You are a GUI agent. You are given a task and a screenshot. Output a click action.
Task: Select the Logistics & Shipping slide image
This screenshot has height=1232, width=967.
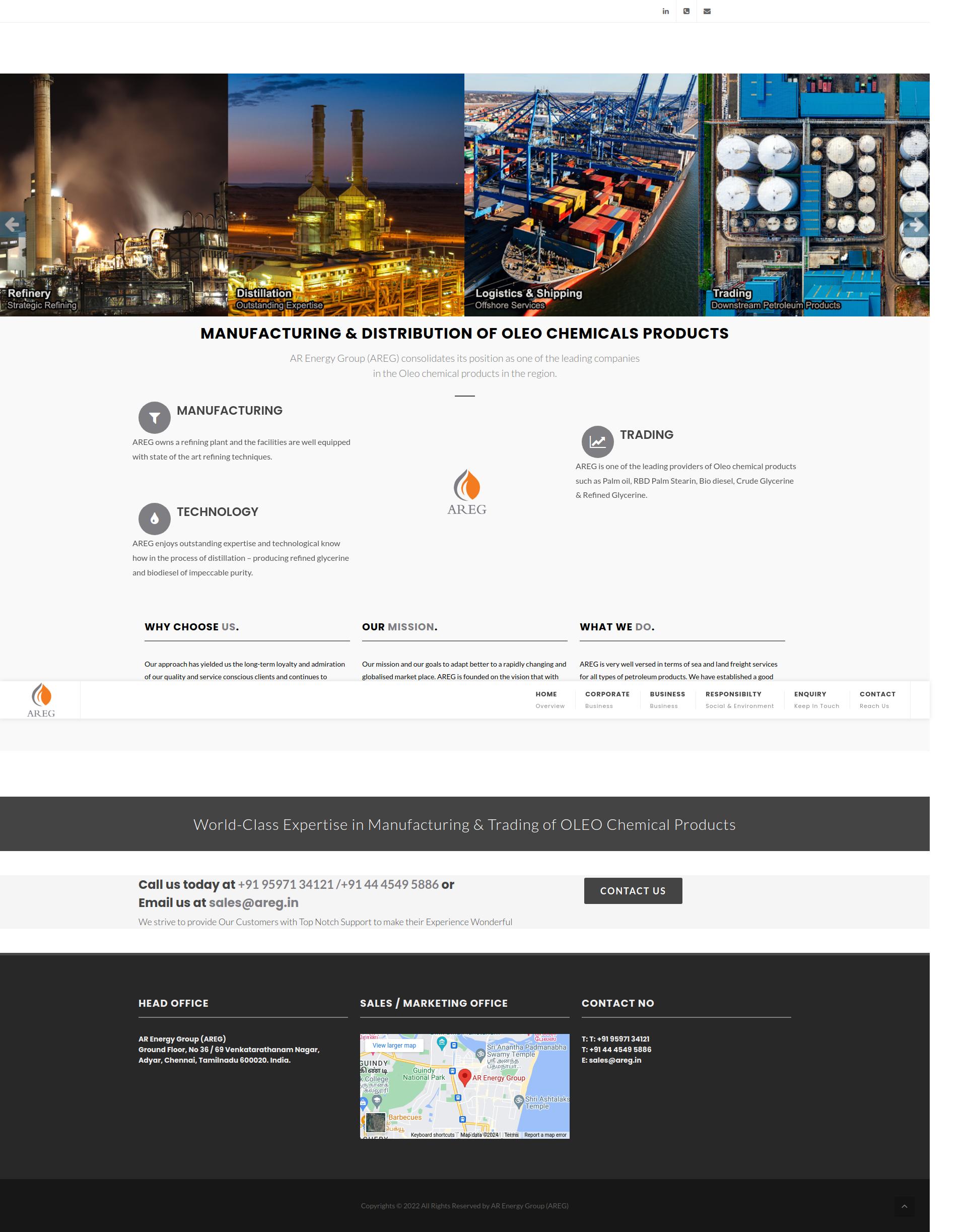[580, 194]
